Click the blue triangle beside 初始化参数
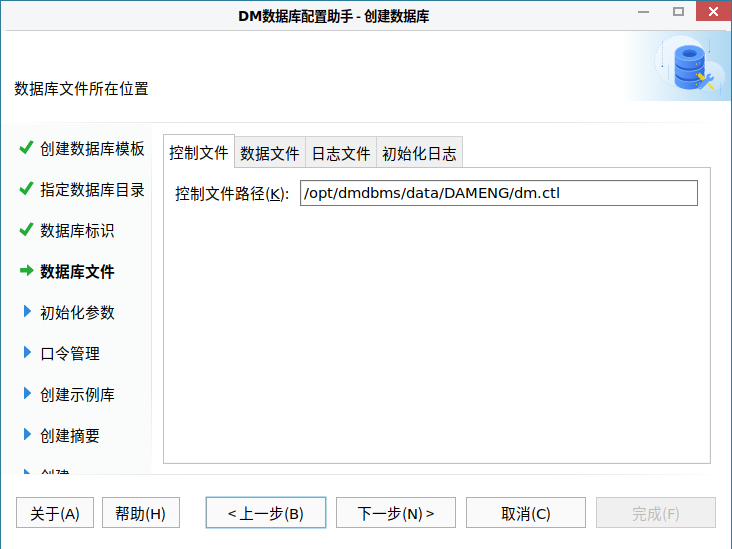Viewport: 732px width, 549px height. (x=27, y=311)
